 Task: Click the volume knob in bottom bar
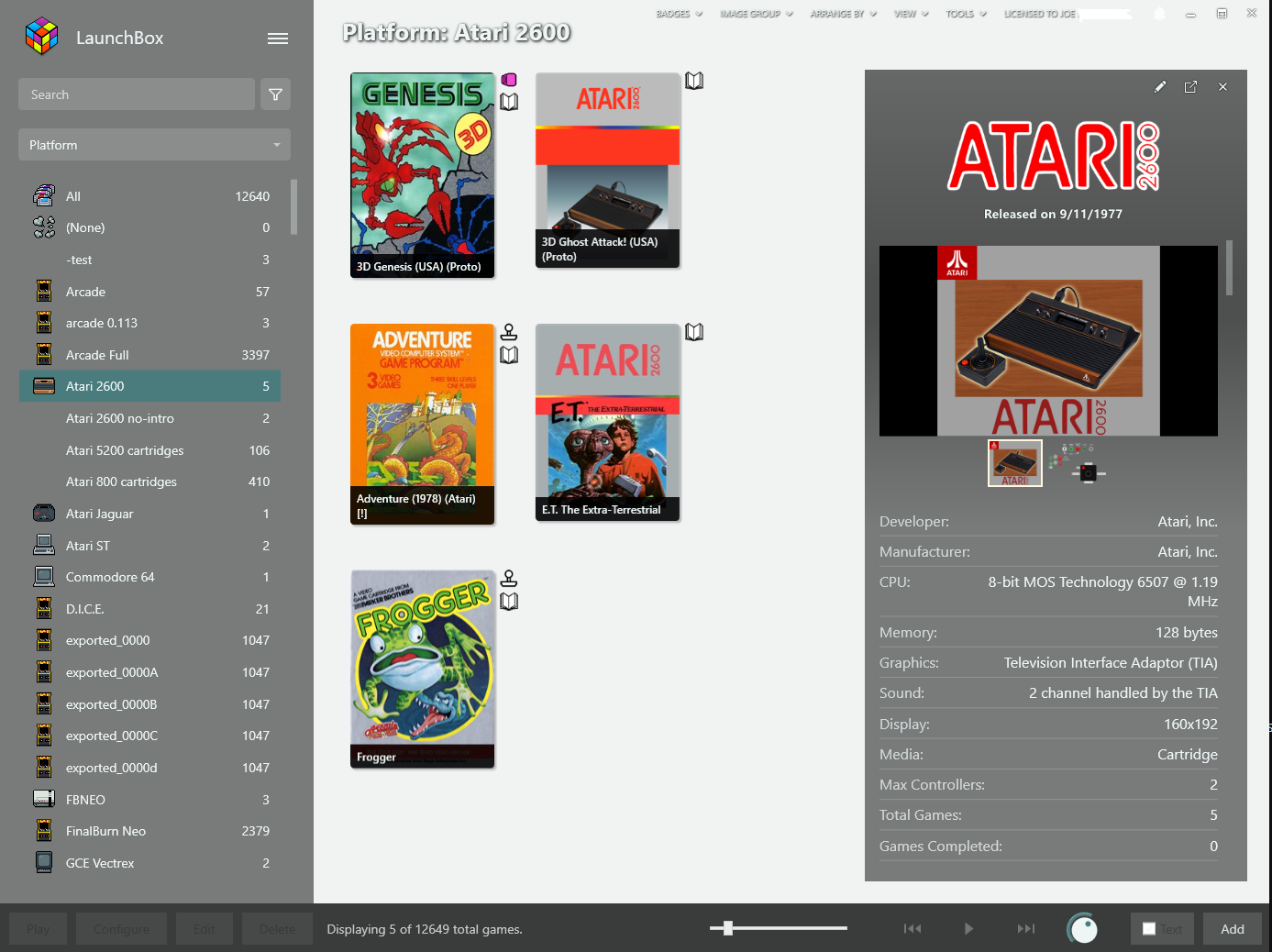click(1083, 928)
